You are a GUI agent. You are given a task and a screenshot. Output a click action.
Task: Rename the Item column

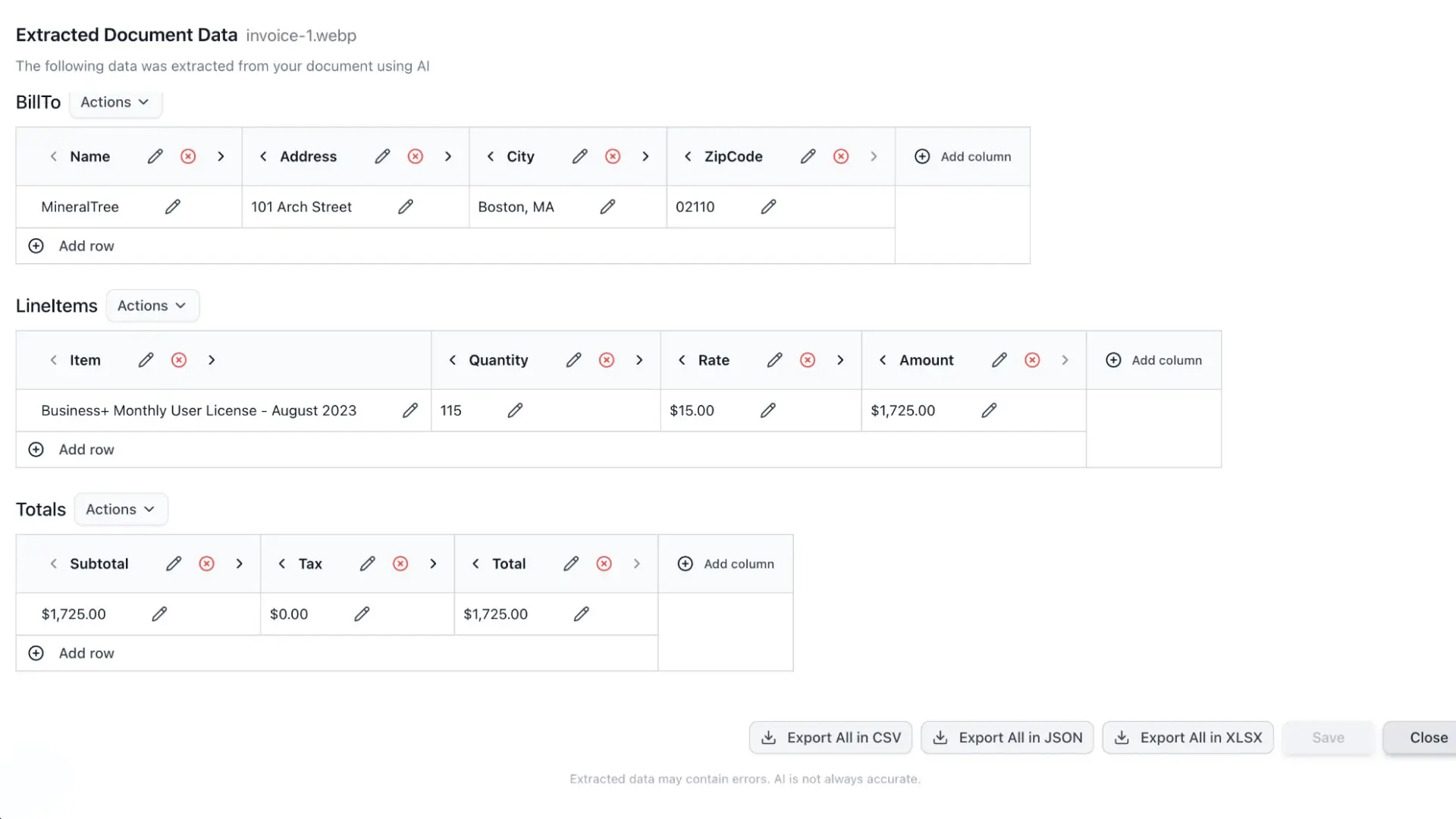(x=146, y=360)
